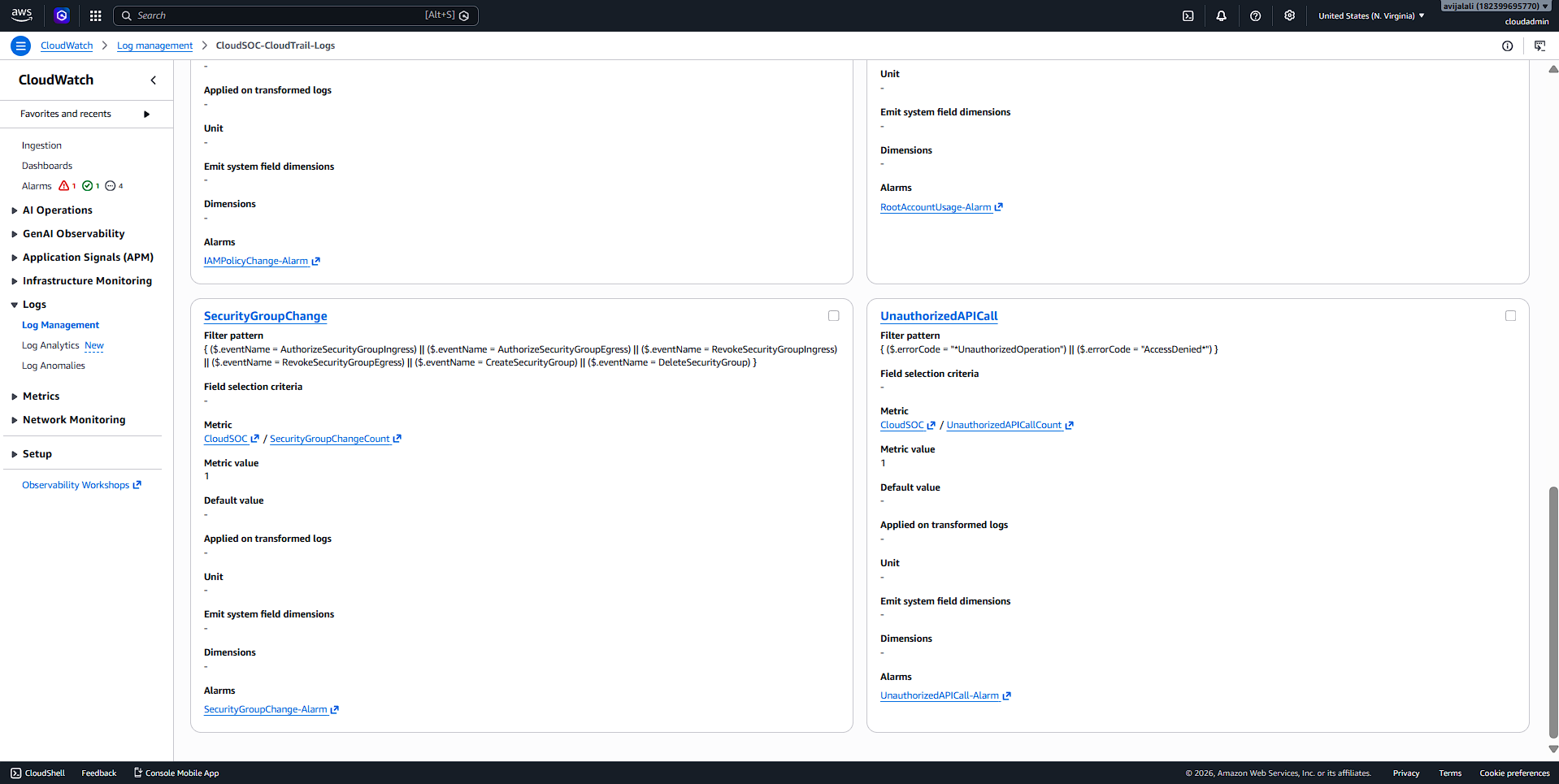Click the scrollbar up arrow
The height and width of the screenshot is (784, 1559).
[1553, 69]
